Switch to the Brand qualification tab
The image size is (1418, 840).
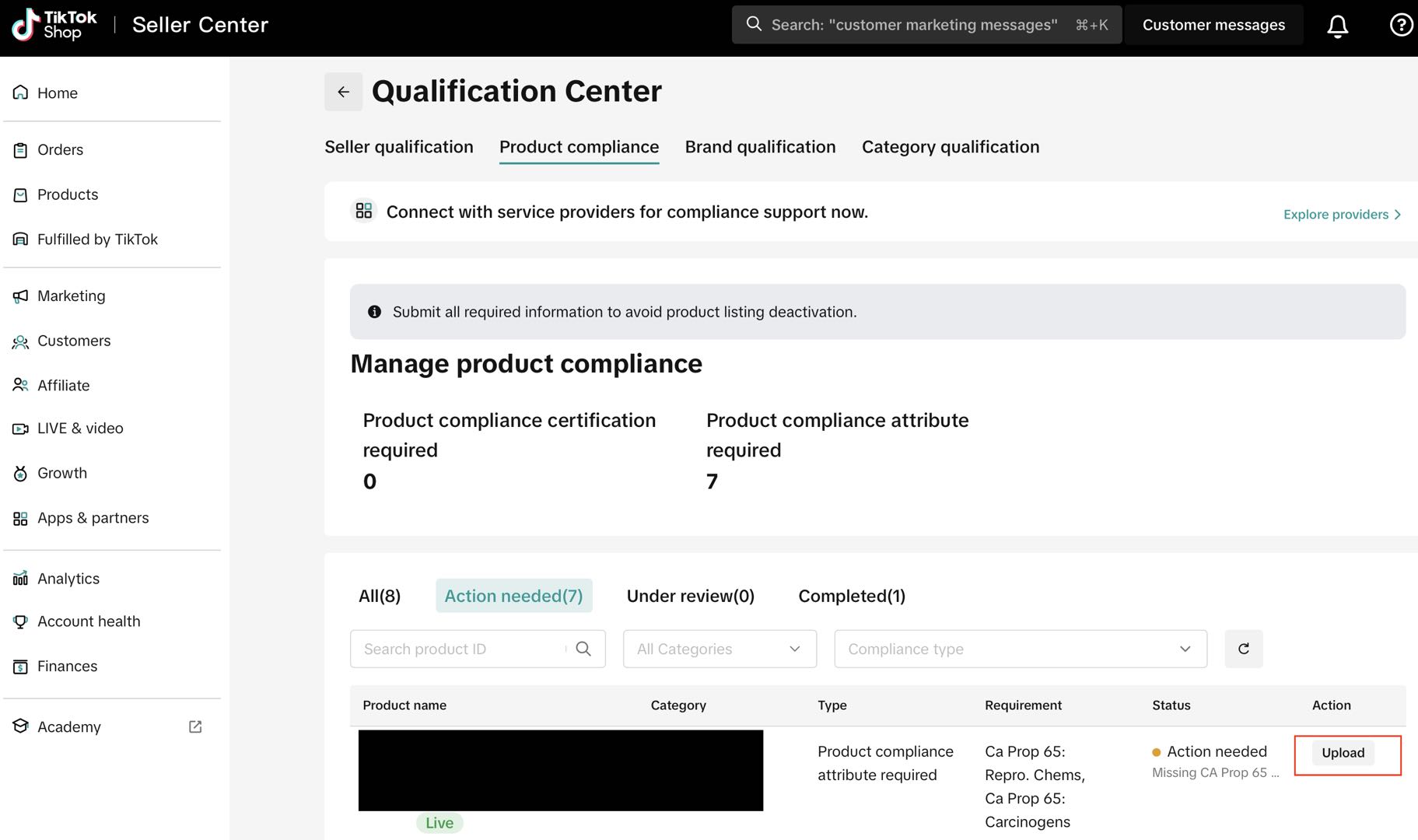(760, 147)
